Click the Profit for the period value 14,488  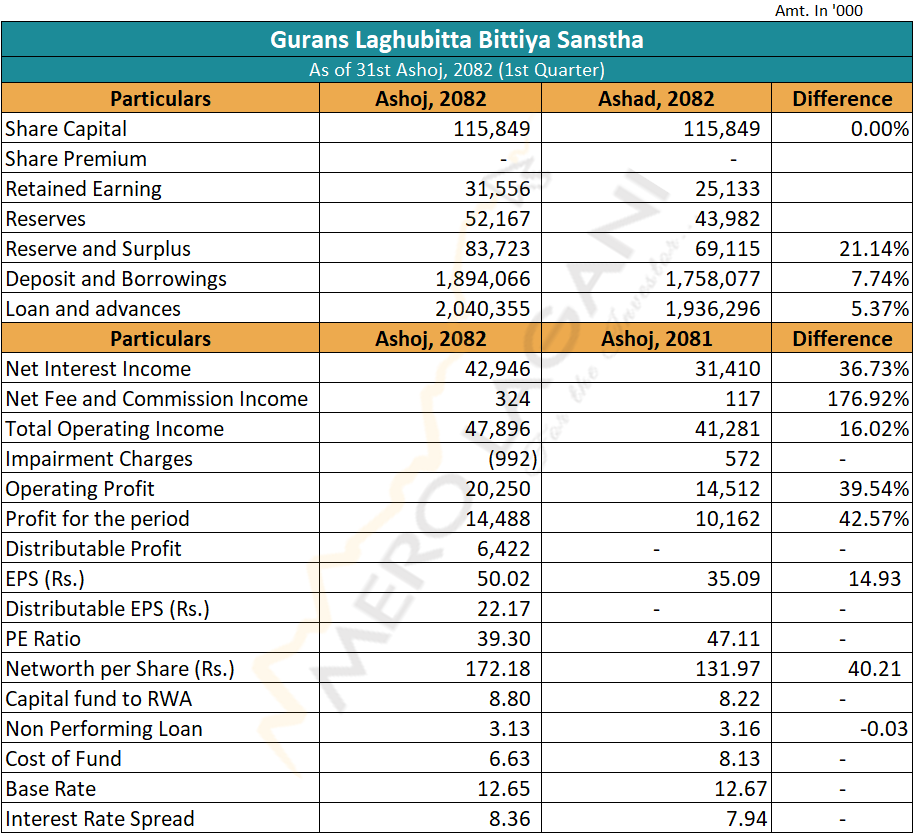[x=498, y=519]
